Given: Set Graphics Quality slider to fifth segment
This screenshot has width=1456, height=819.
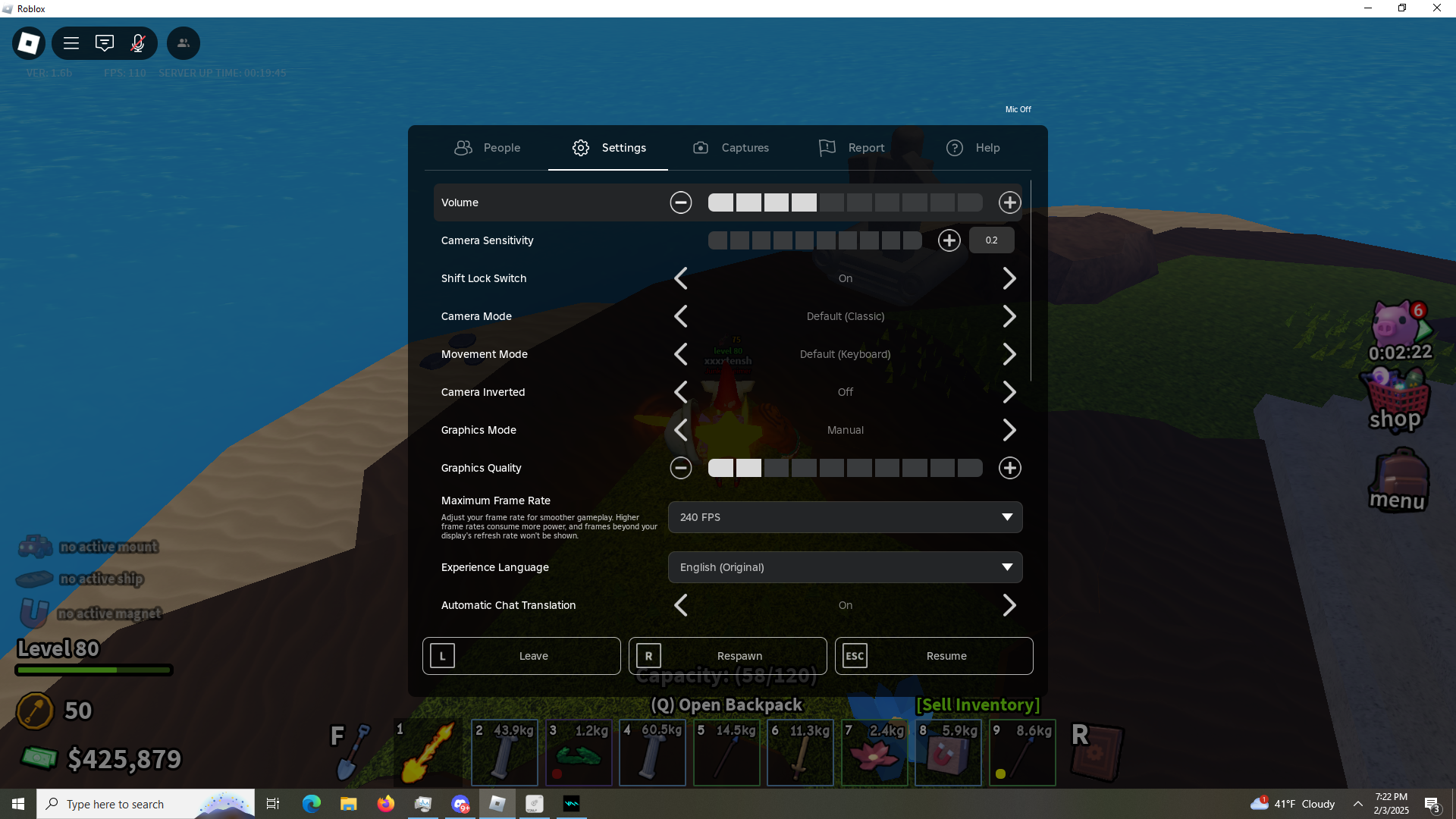Looking at the screenshot, I should tap(832, 468).
